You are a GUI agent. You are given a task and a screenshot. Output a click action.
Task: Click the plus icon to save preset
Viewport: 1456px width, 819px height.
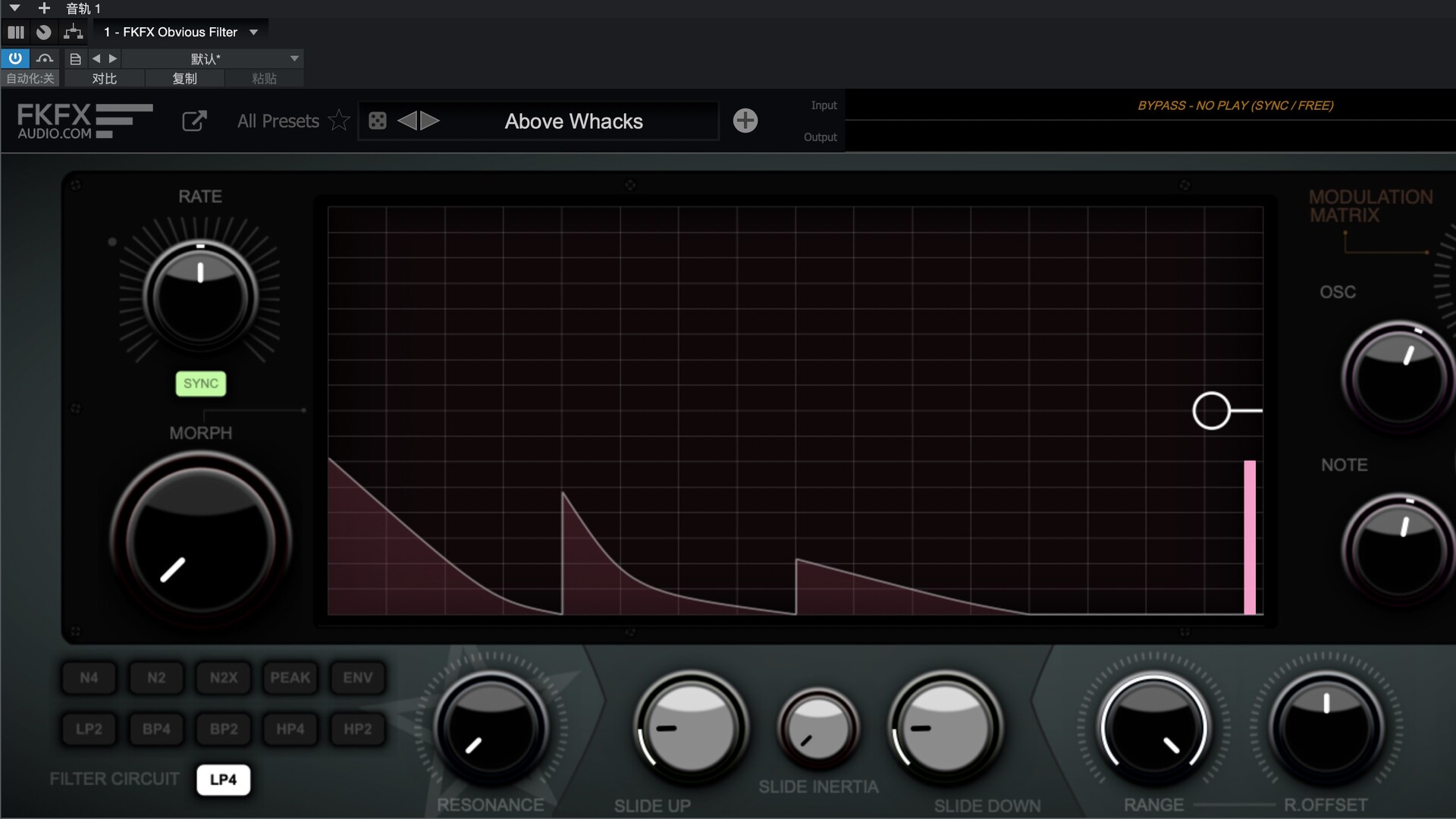pos(745,121)
